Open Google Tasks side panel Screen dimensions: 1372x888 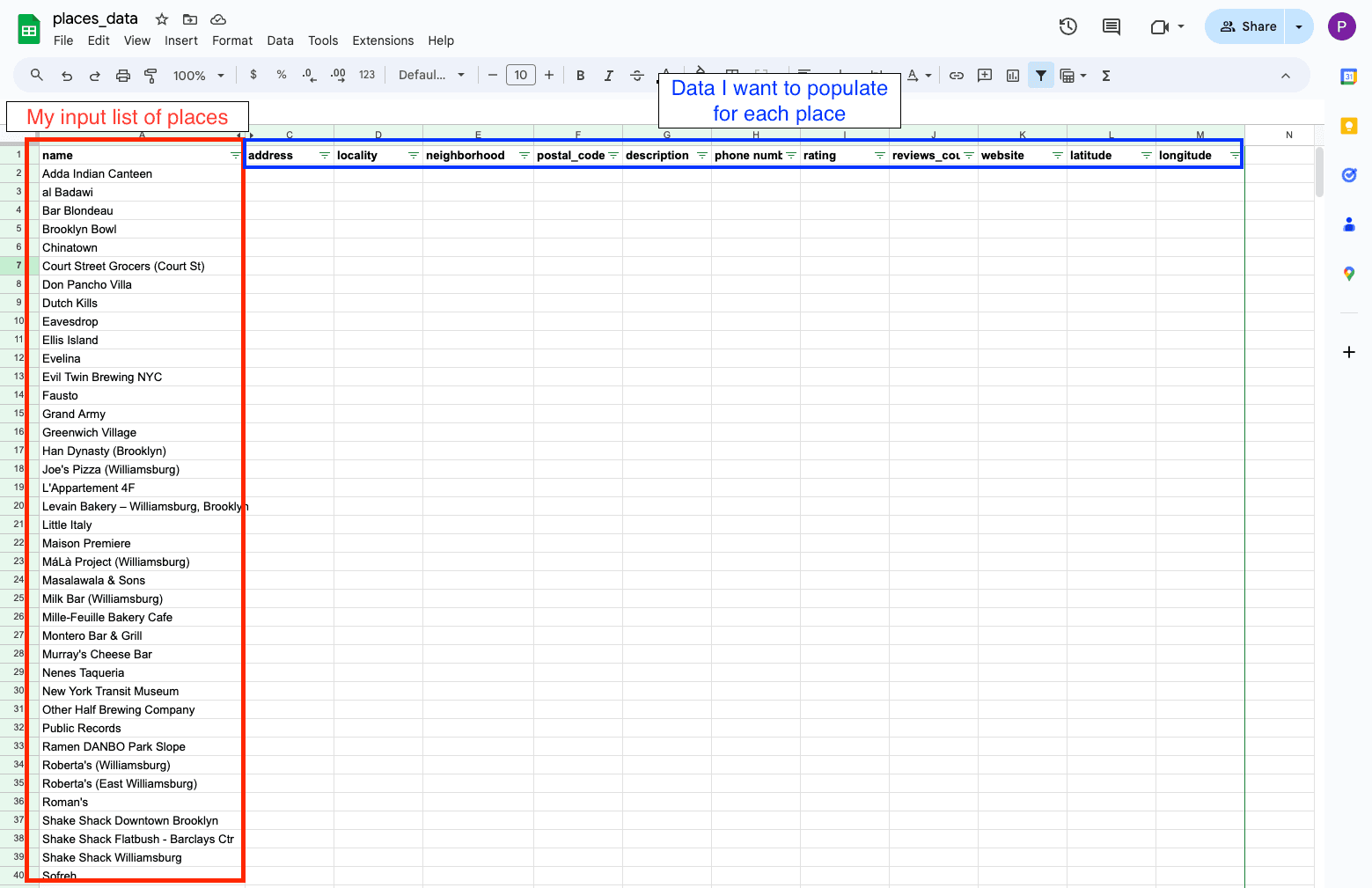pyautogui.click(x=1348, y=175)
